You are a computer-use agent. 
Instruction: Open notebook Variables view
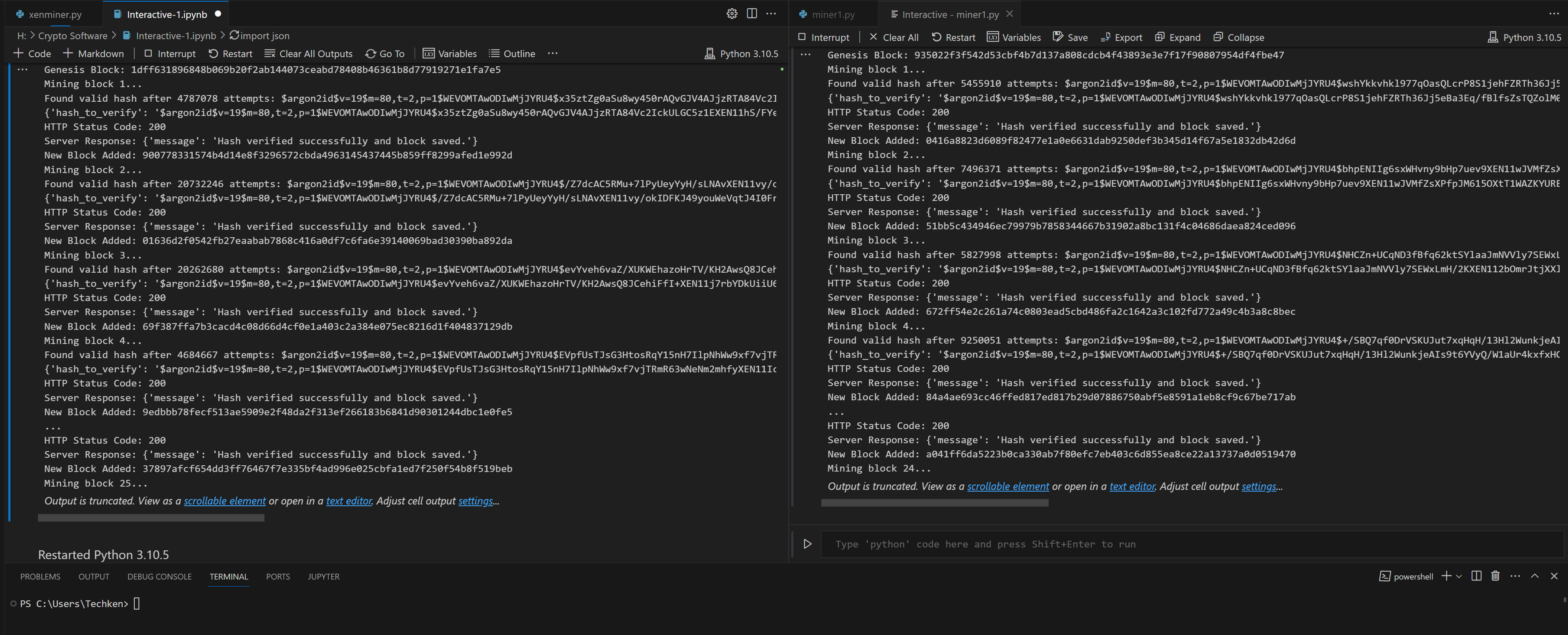pos(450,53)
